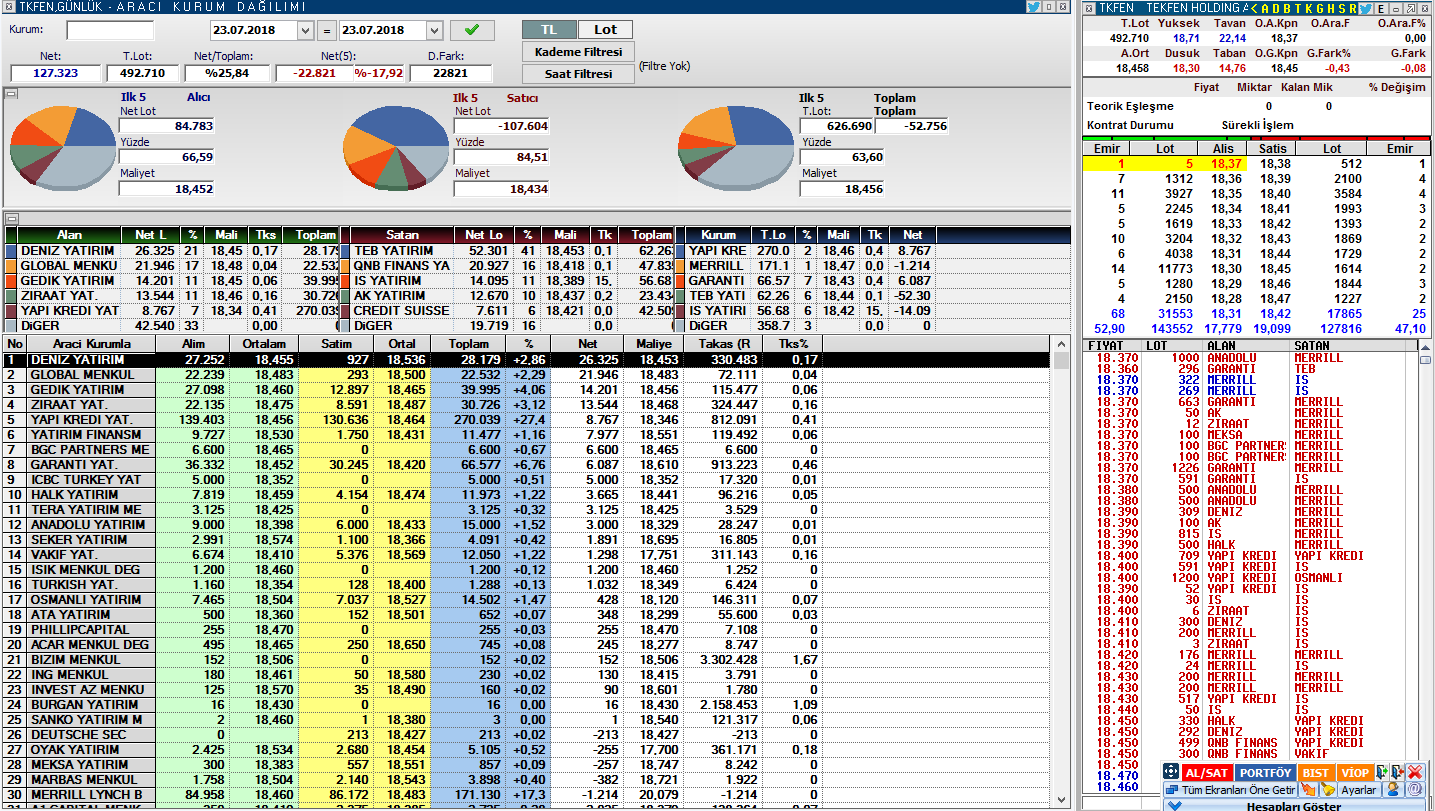Open the VİOP button
The width and height of the screenshot is (1435, 811).
[x=1355, y=772]
